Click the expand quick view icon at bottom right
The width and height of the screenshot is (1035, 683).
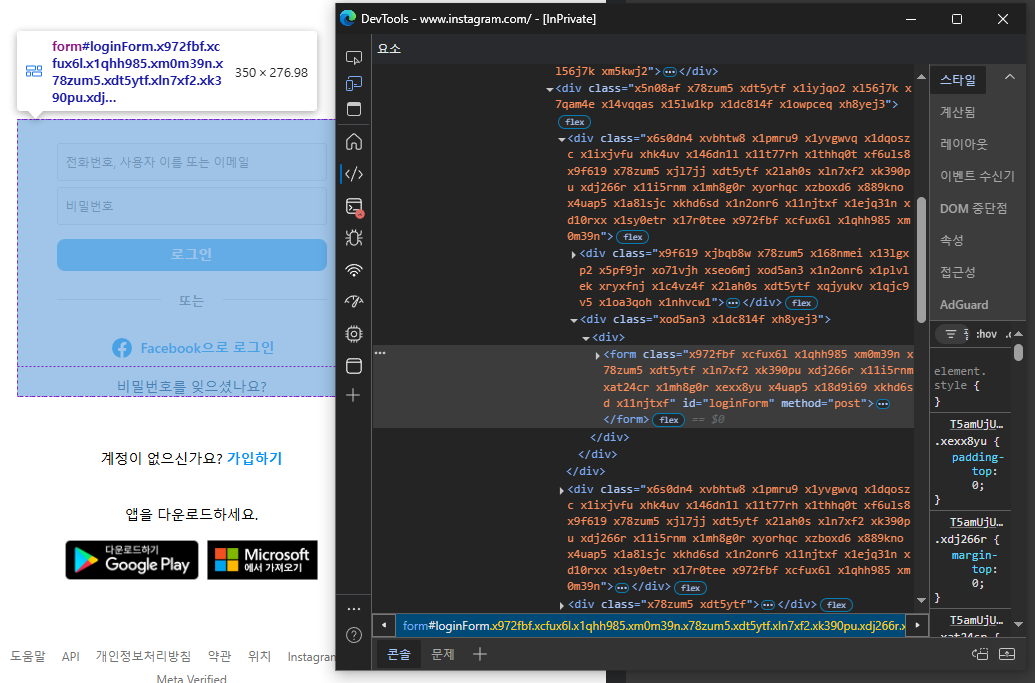[1007, 654]
